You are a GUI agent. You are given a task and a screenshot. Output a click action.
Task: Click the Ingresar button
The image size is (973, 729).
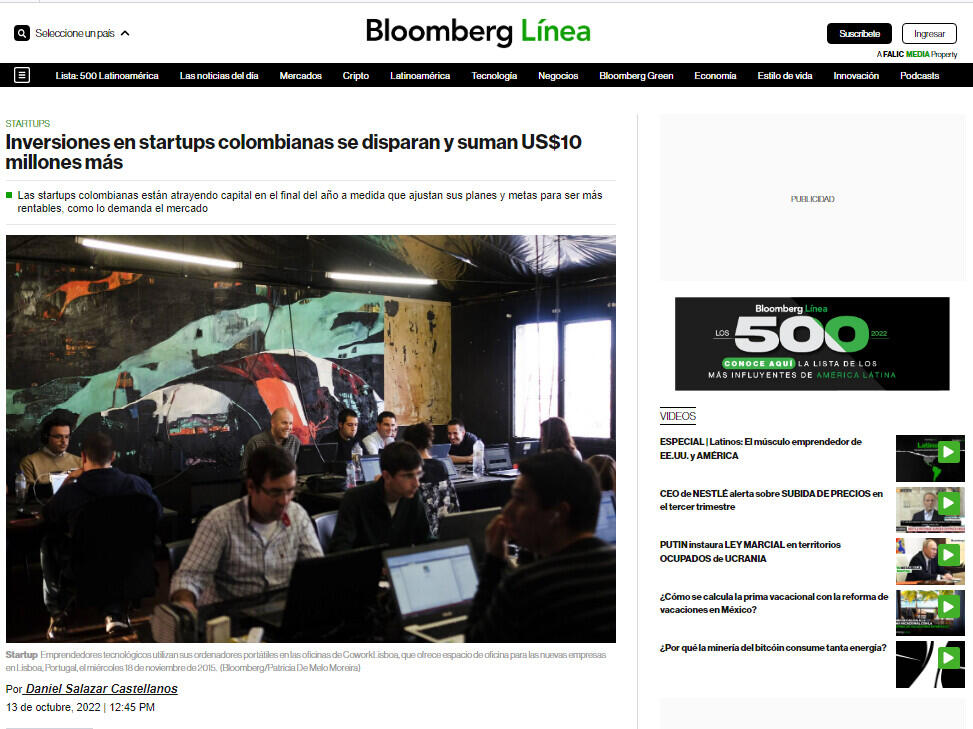(x=929, y=34)
